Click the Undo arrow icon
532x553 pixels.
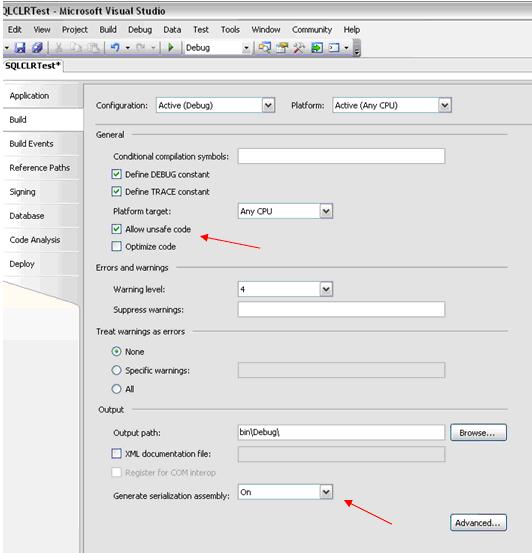pyautogui.click(x=115, y=48)
